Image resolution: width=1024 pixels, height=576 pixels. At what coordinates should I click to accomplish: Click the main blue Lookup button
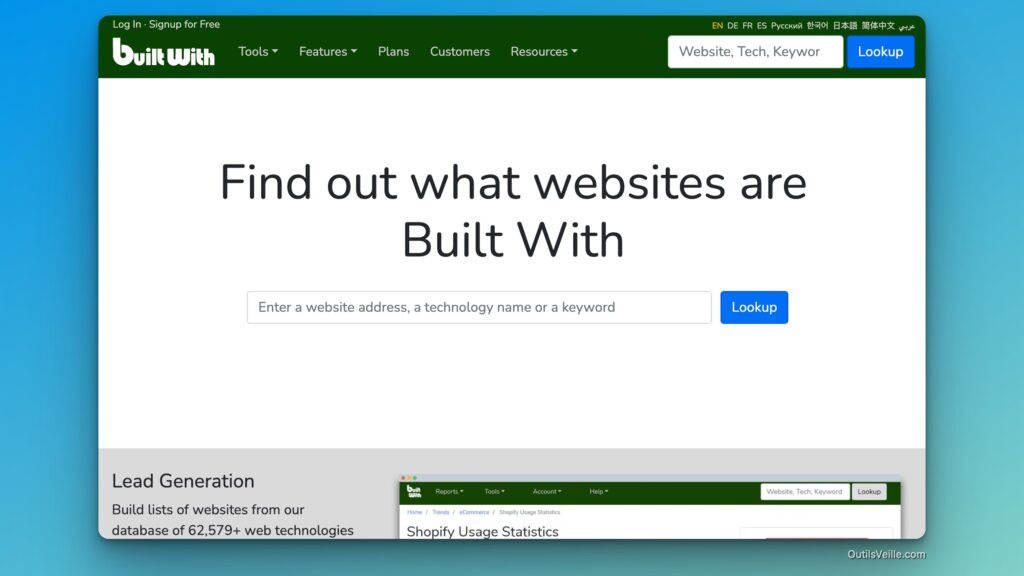pyautogui.click(x=754, y=307)
